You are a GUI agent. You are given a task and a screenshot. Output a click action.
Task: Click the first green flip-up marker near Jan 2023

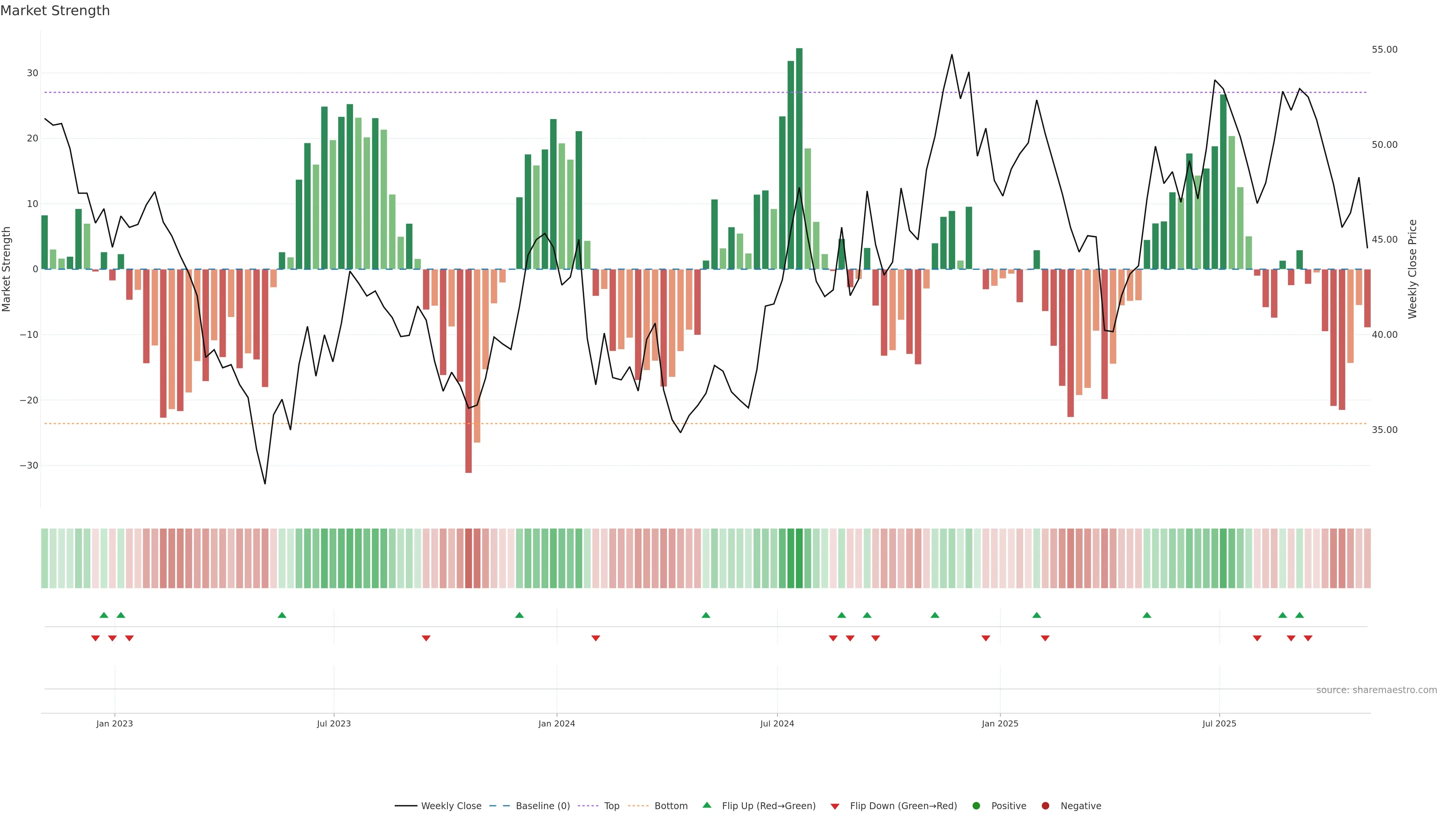tap(104, 615)
